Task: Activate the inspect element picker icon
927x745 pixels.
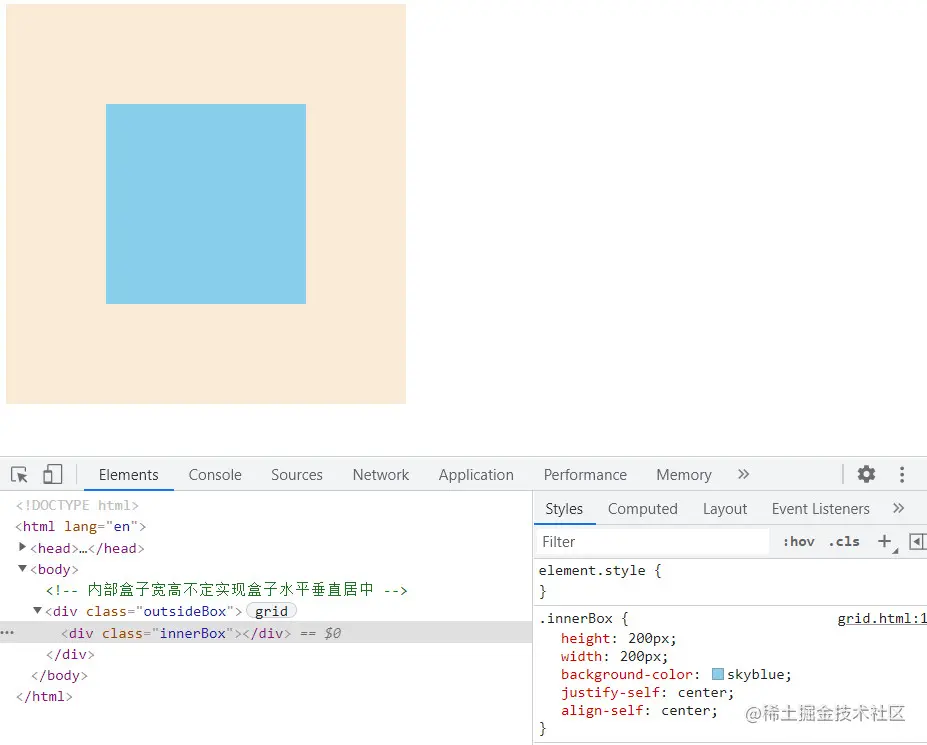Action: pyautogui.click(x=19, y=475)
